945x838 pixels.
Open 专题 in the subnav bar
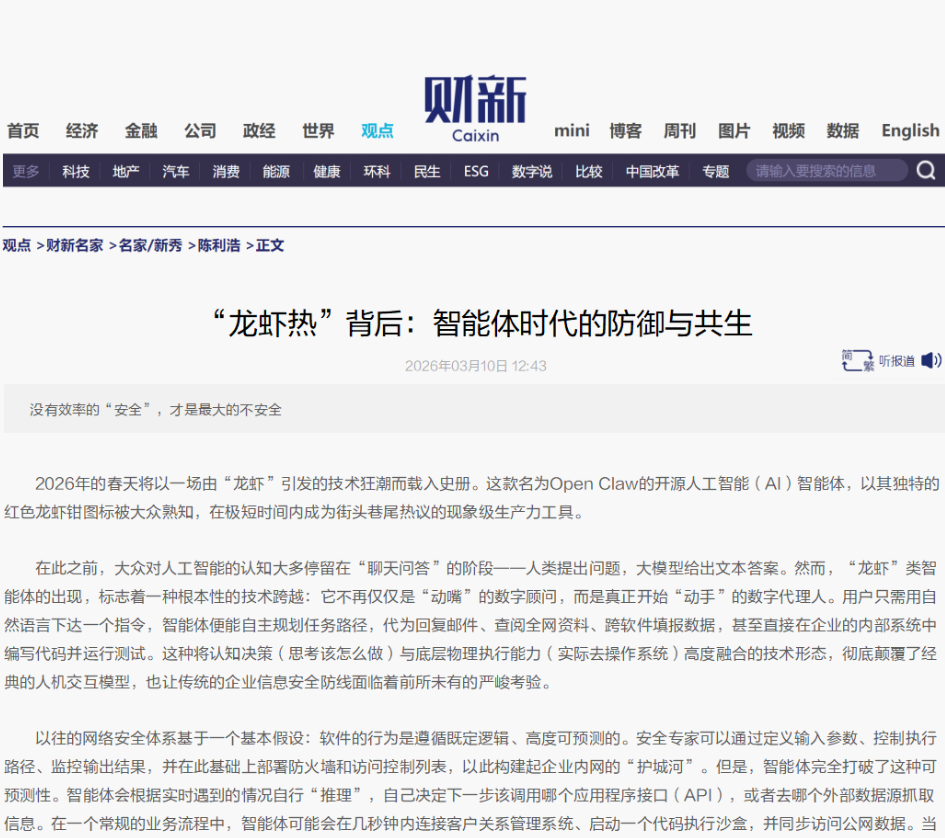pos(715,172)
